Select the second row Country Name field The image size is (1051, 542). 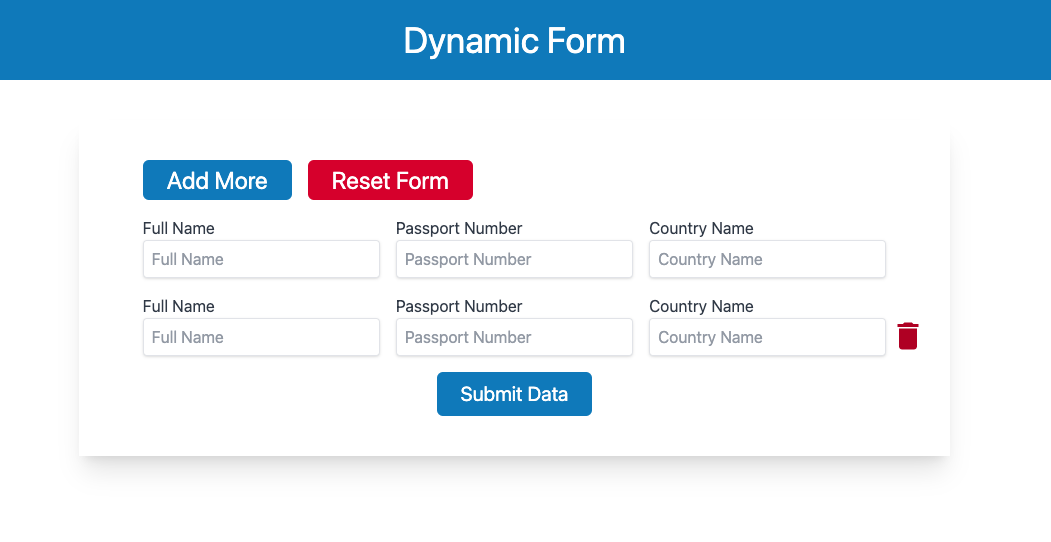point(767,337)
